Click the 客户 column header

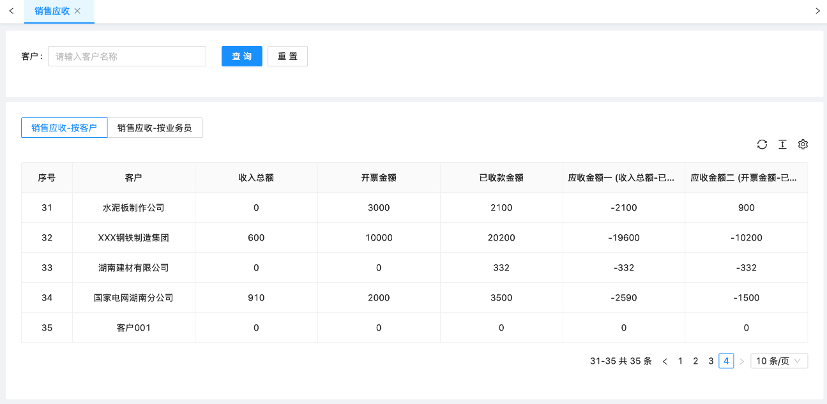click(x=134, y=178)
